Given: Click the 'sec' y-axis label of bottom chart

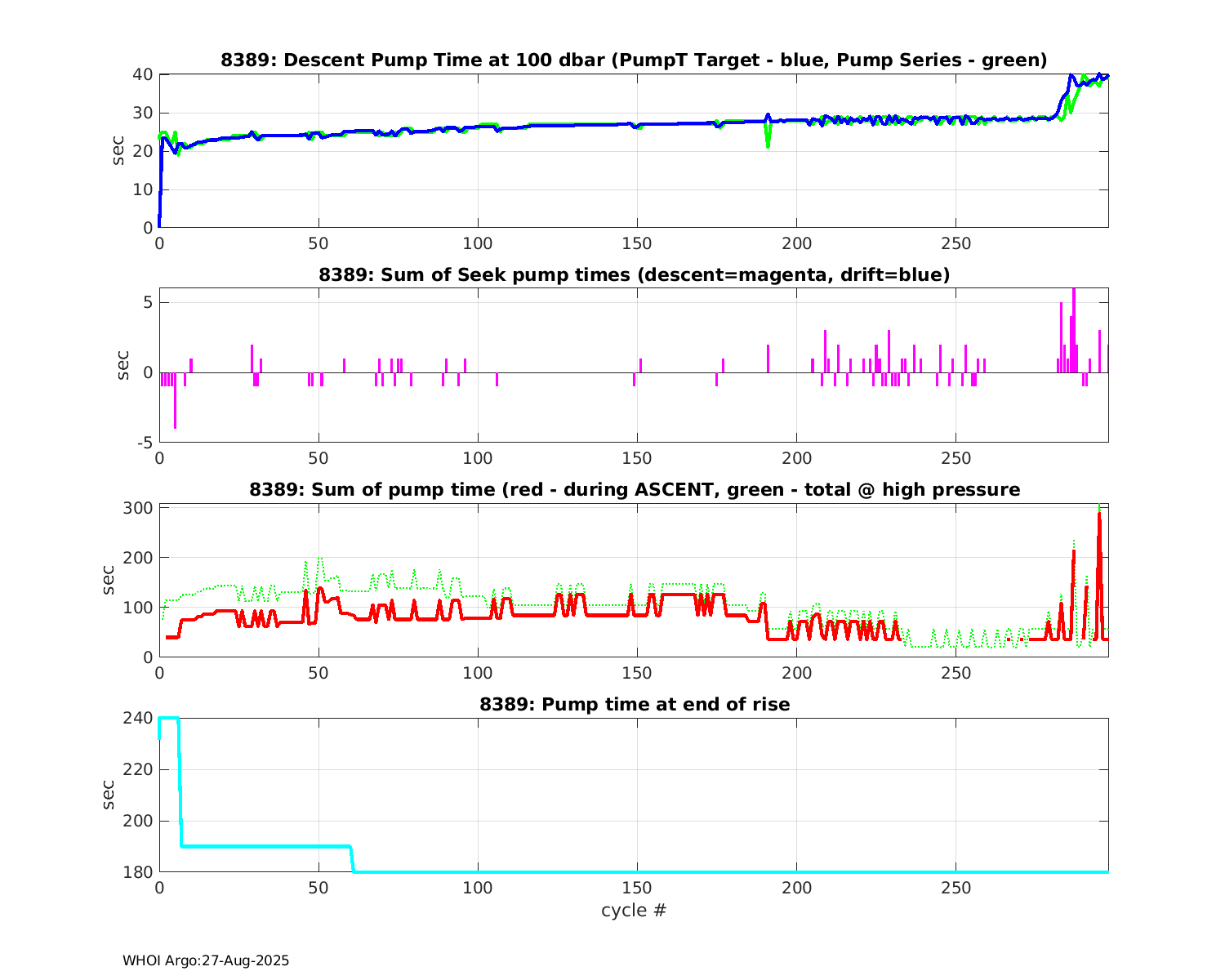Looking at the screenshot, I should [109, 795].
